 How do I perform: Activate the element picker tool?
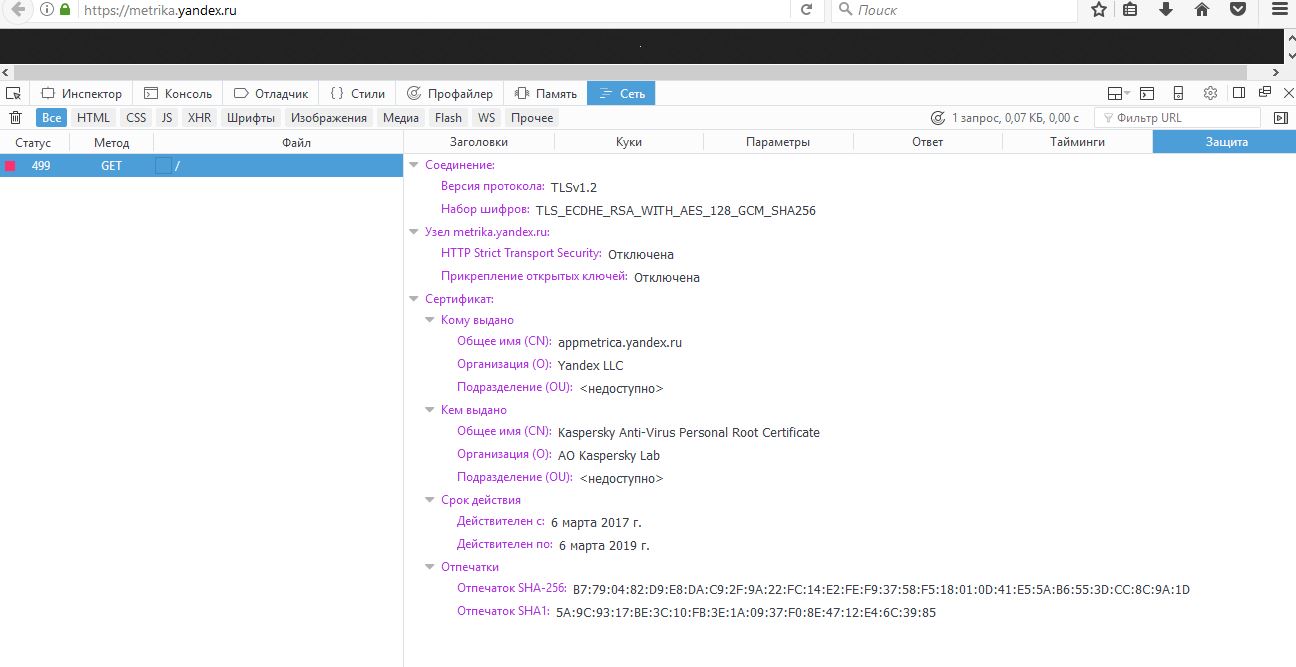(13, 93)
